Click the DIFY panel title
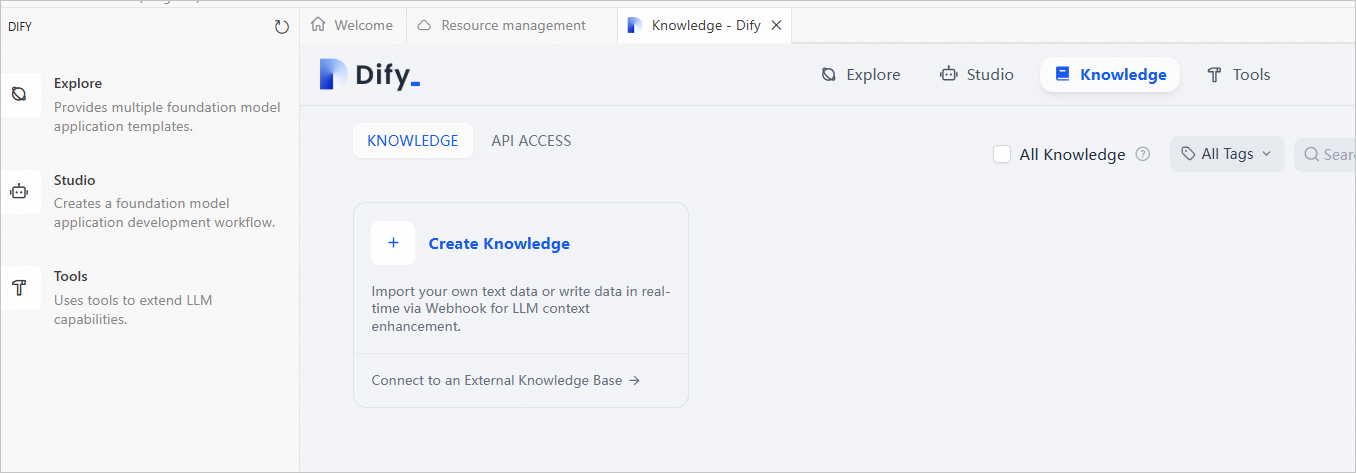 pos(20,27)
